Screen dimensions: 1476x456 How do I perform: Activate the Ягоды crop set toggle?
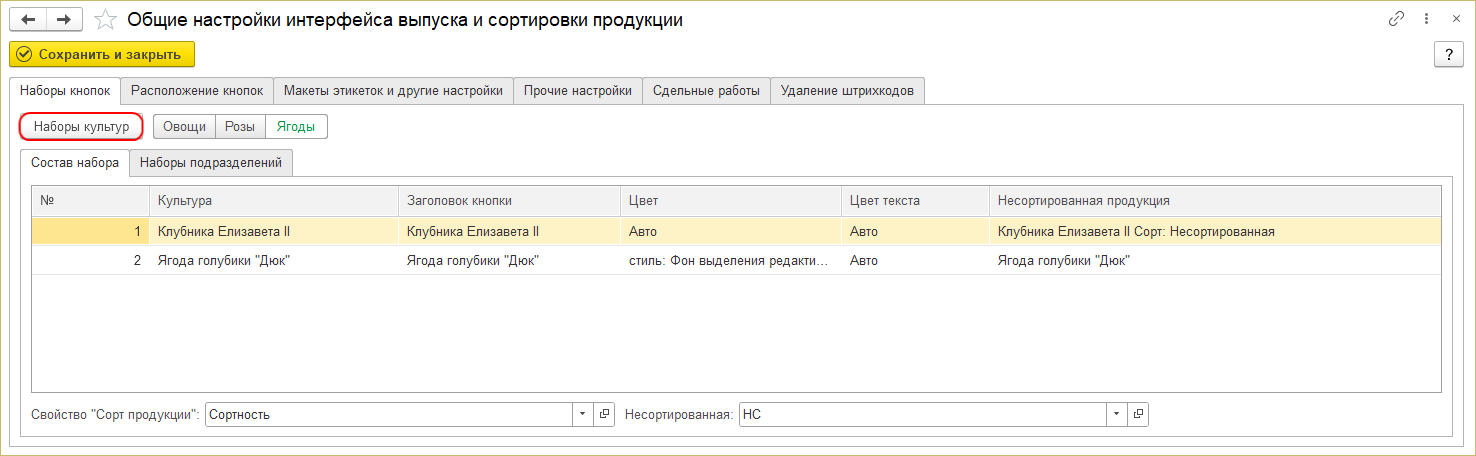[x=296, y=127]
